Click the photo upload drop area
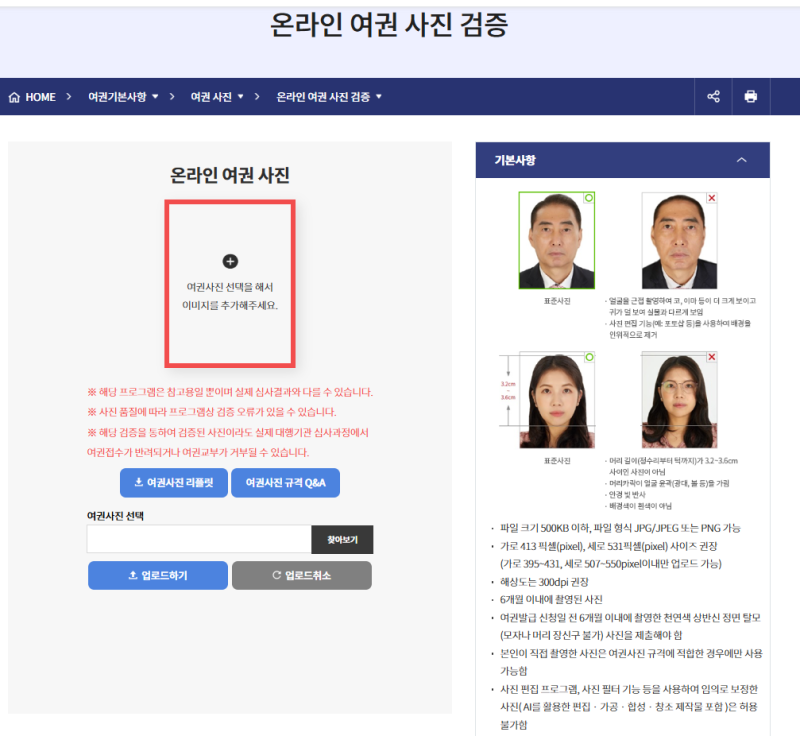 [230, 284]
